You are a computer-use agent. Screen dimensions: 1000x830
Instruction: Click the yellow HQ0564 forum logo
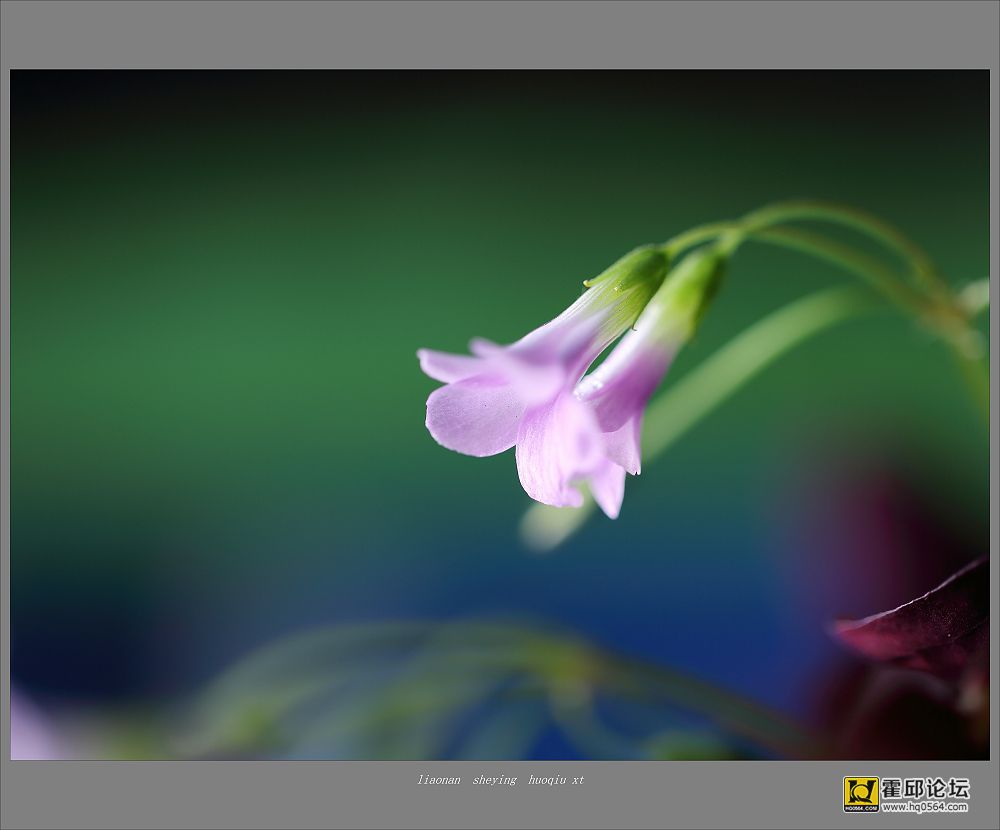pos(861,794)
